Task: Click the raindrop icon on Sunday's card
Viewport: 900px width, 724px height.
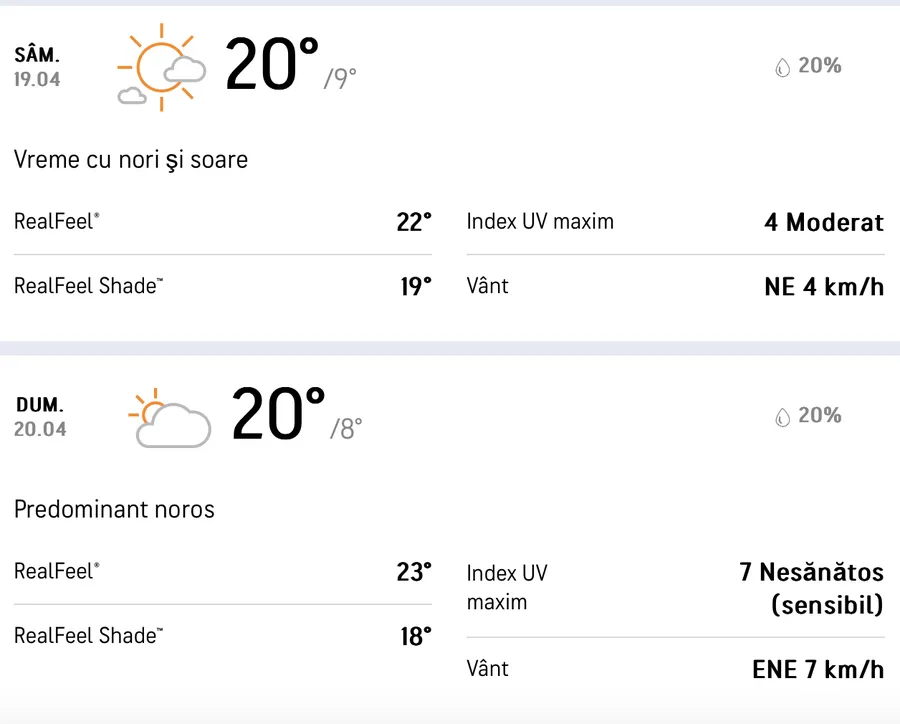Action: point(783,417)
